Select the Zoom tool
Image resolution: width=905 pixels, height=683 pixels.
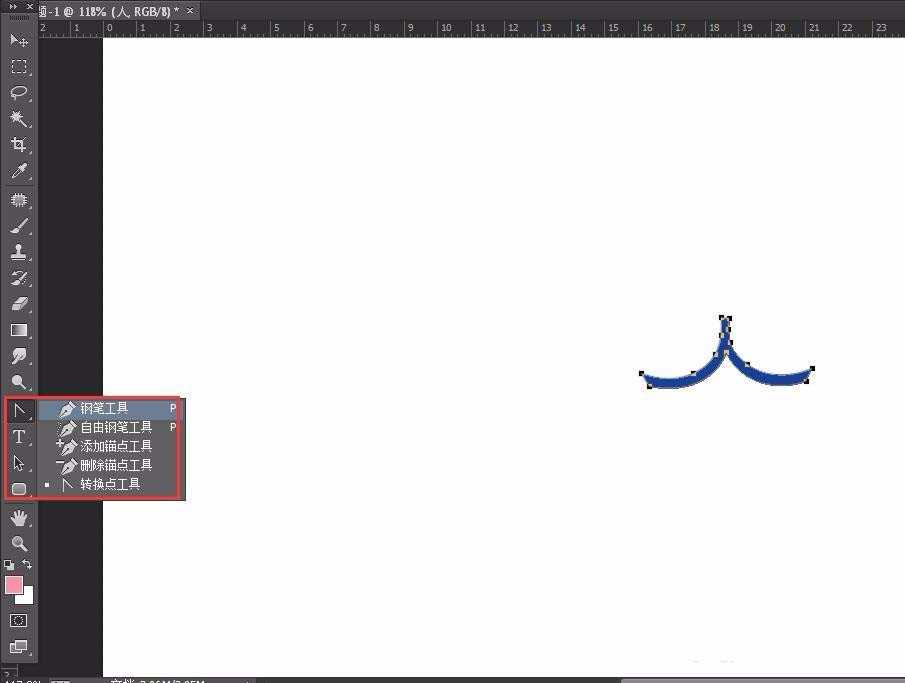point(18,543)
